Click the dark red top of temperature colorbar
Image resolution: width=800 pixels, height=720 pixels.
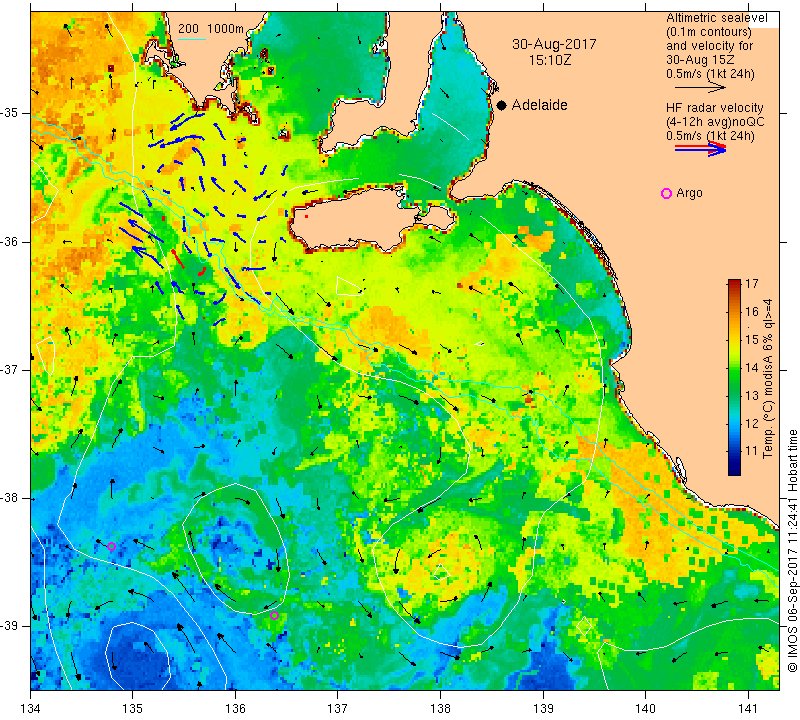point(734,282)
